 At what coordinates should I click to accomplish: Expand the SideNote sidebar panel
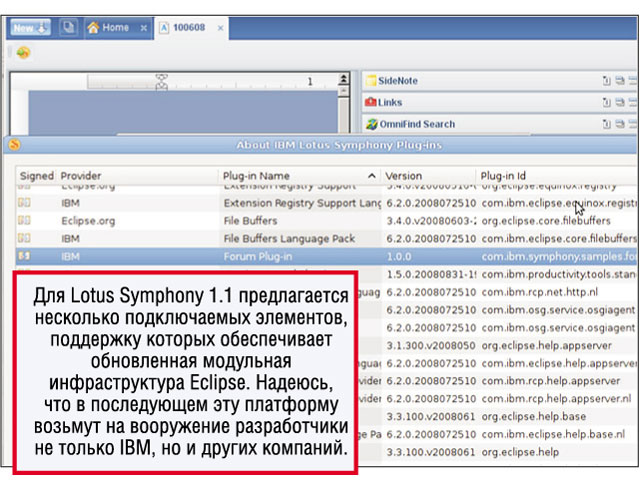click(398, 81)
